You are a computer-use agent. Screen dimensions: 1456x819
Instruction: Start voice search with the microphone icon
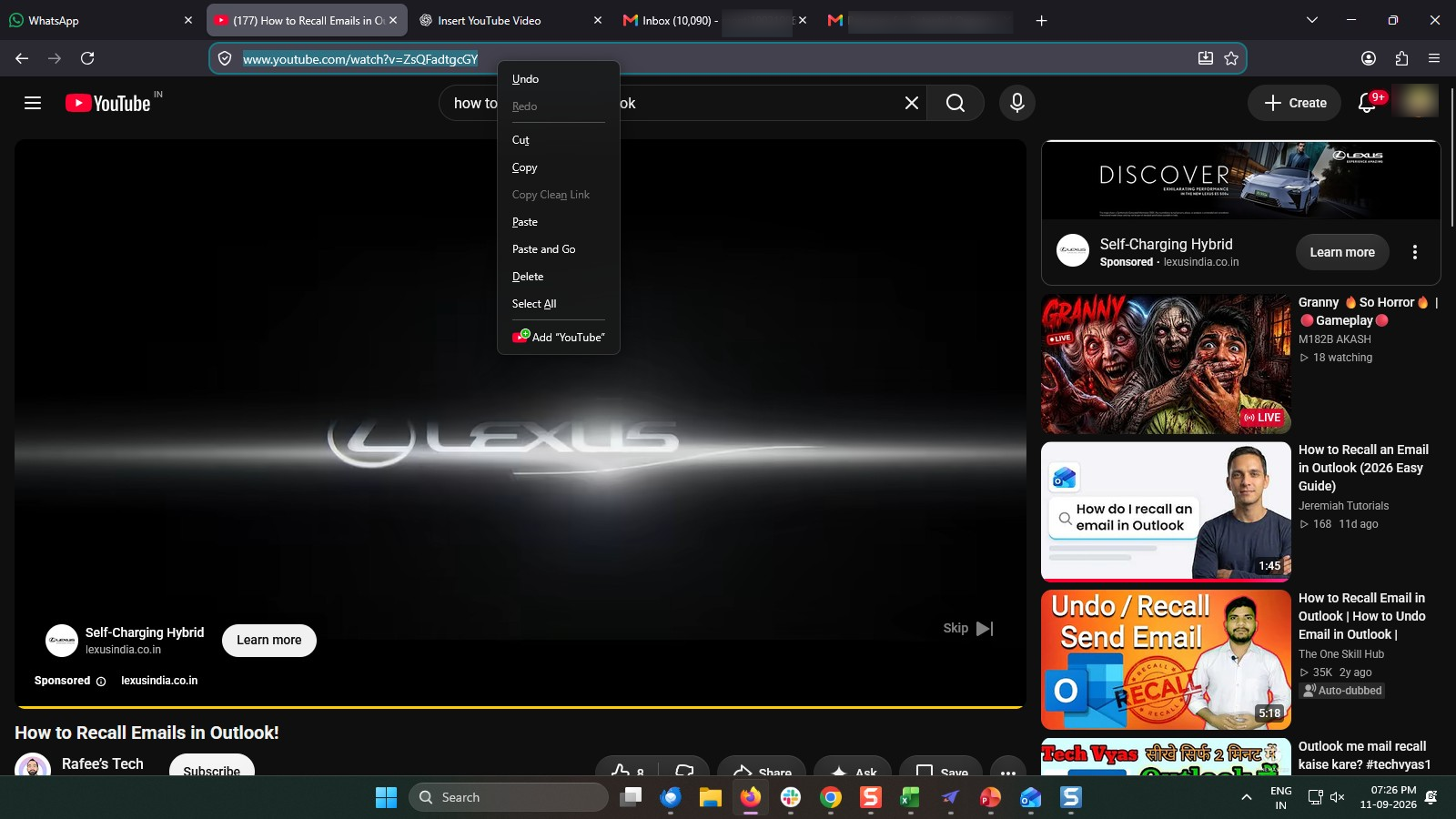(x=1017, y=103)
